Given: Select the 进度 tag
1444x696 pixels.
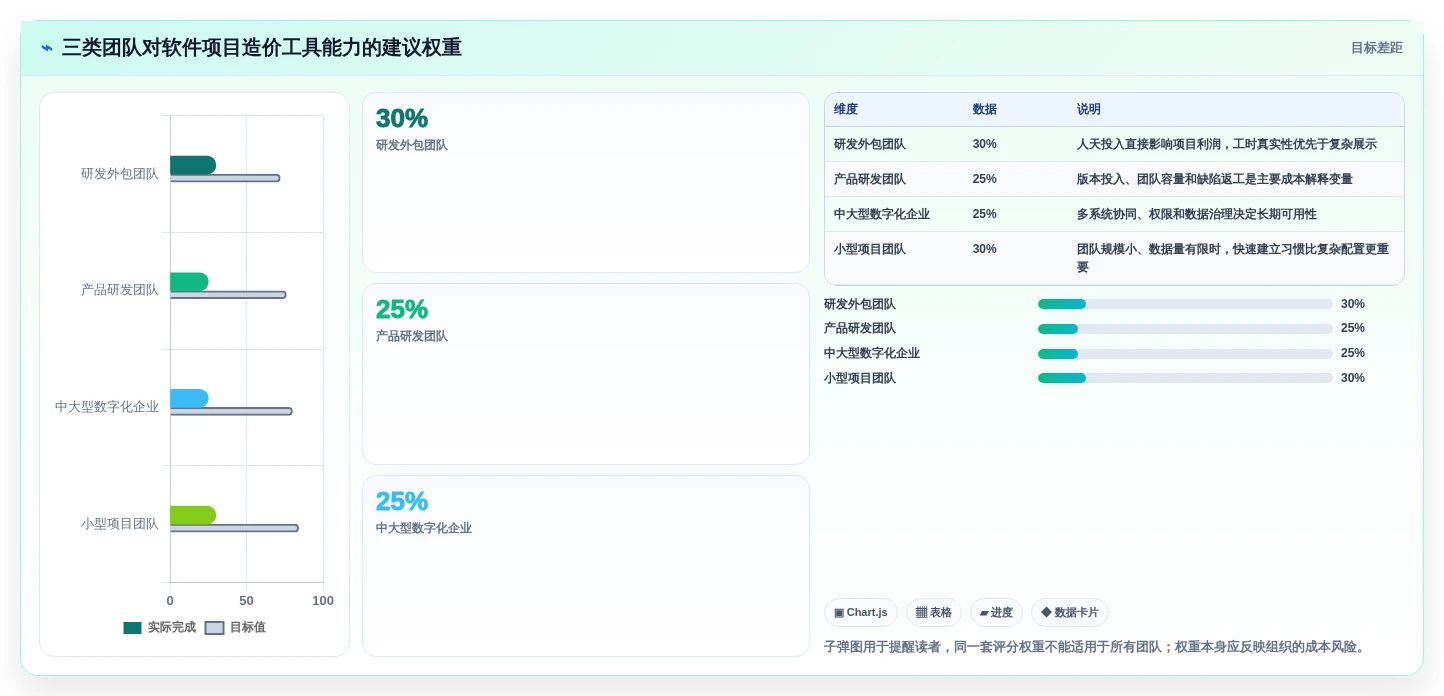Looking at the screenshot, I should tap(996, 613).
